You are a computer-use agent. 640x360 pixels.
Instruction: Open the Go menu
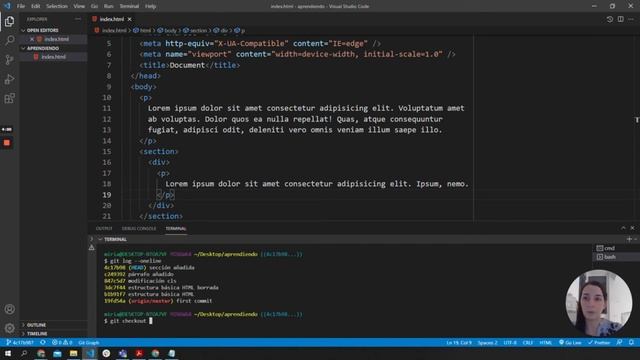coord(94,6)
